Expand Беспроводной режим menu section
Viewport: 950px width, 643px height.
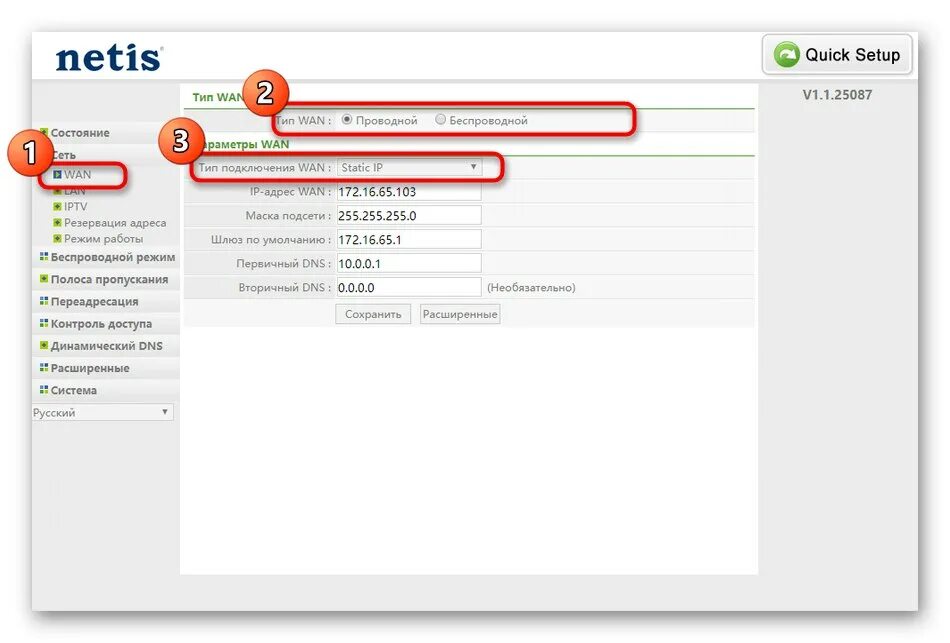point(113,257)
